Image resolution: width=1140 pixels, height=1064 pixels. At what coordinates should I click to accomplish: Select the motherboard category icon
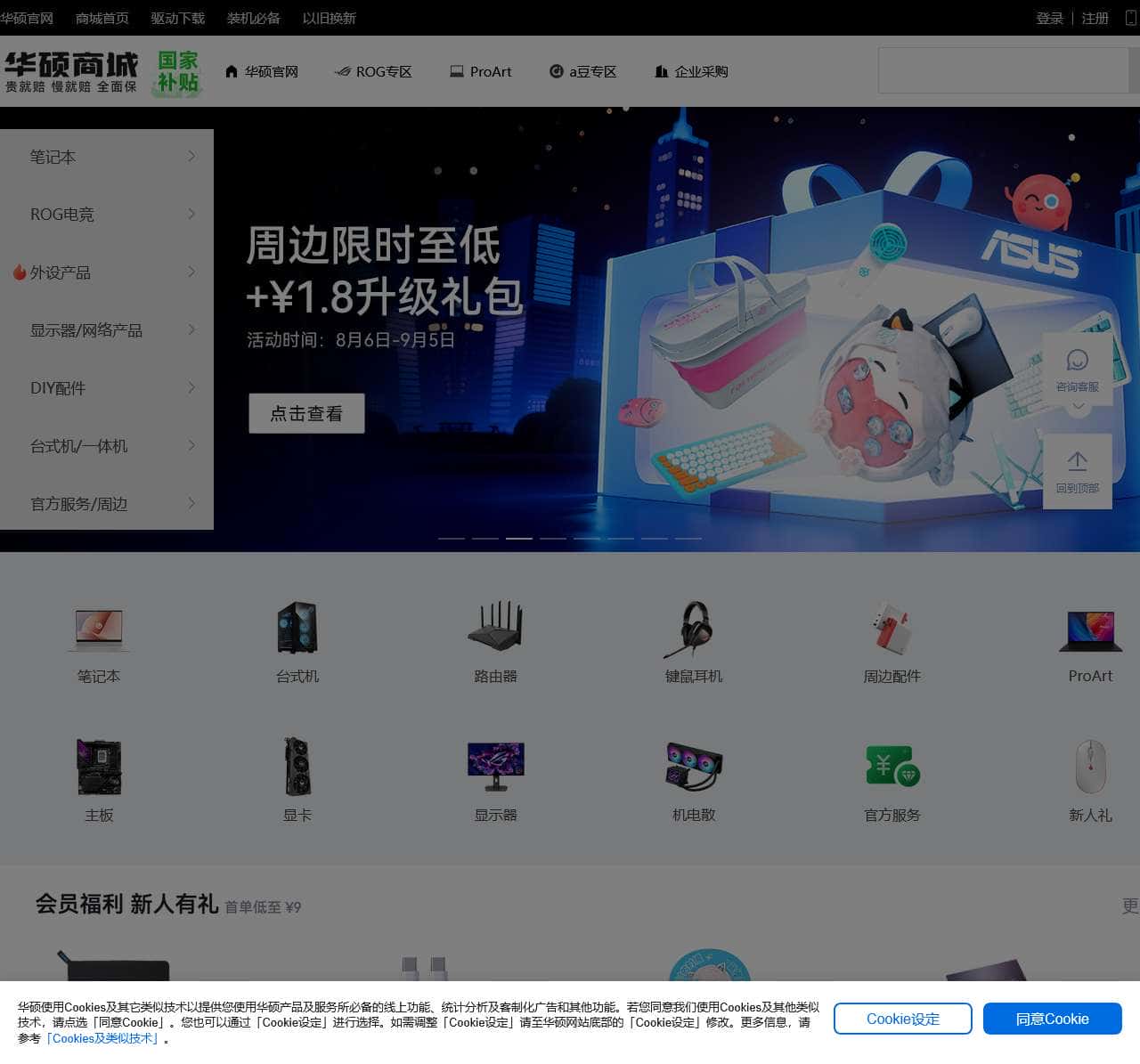tap(99, 766)
